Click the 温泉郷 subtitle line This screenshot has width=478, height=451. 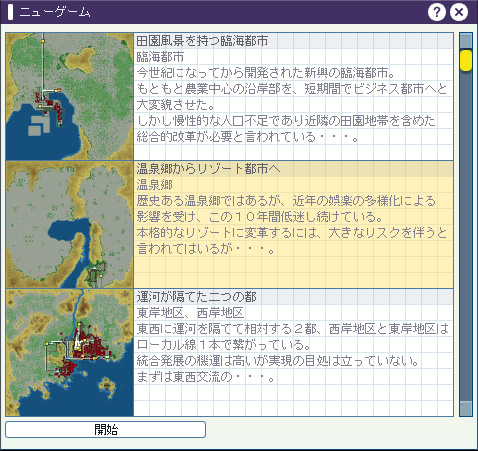click(x=154, y=185)
